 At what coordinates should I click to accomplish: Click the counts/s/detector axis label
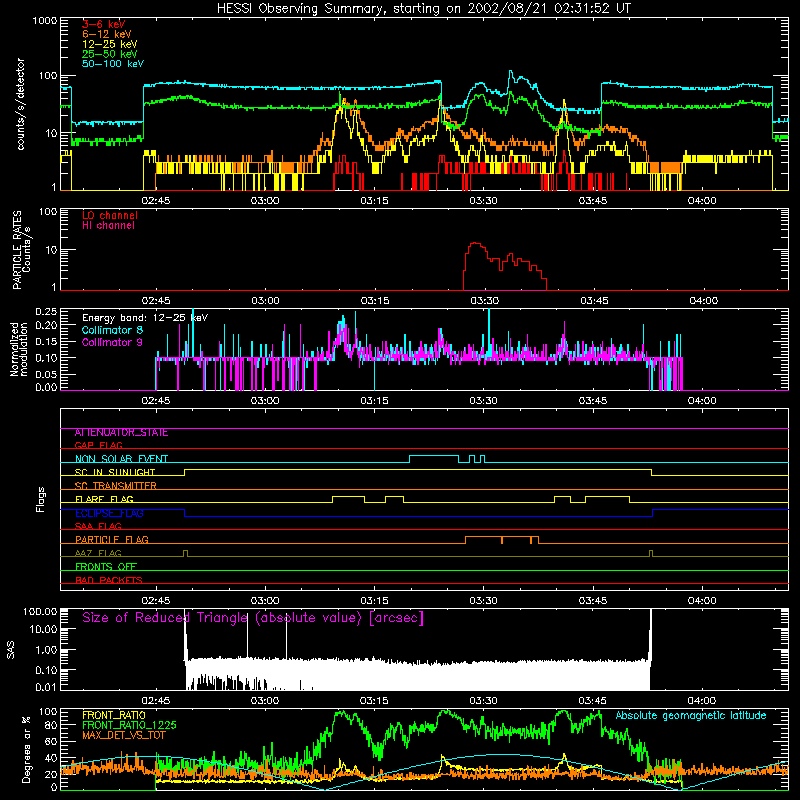[21, 104]
